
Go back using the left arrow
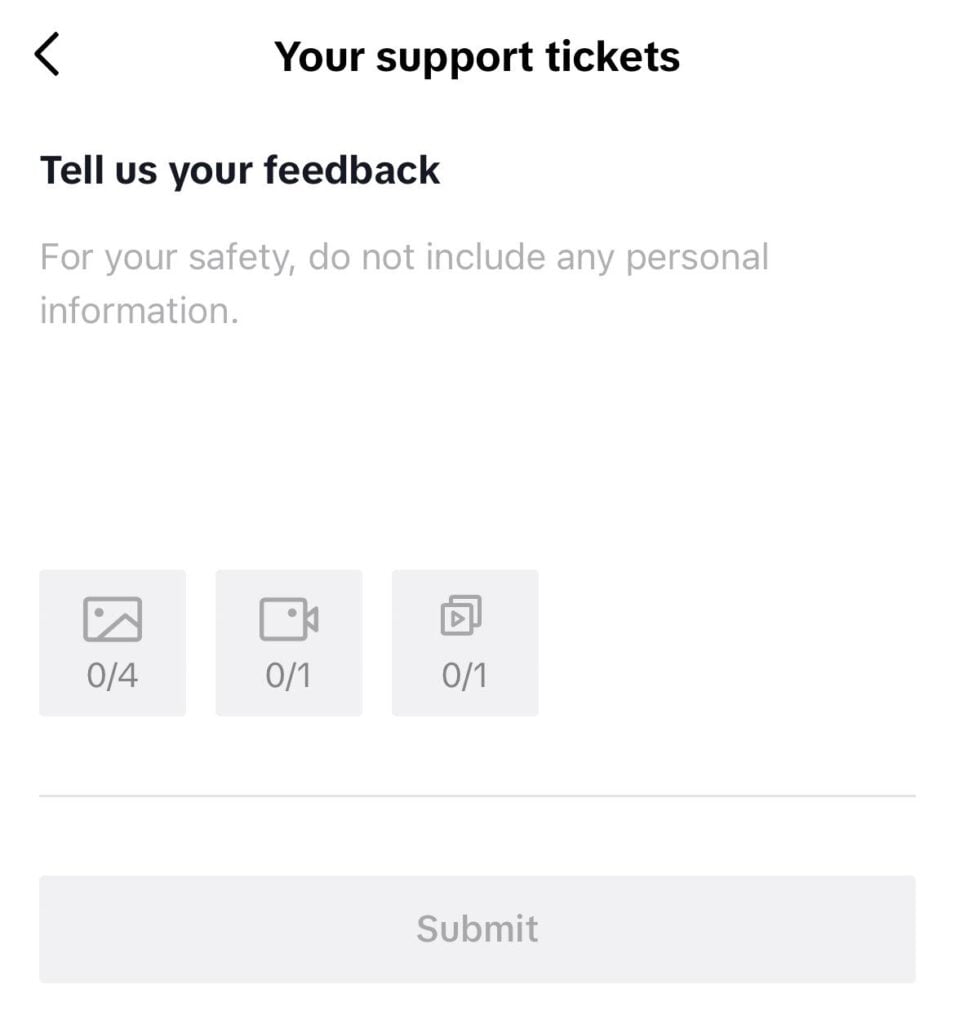point(47,54)
